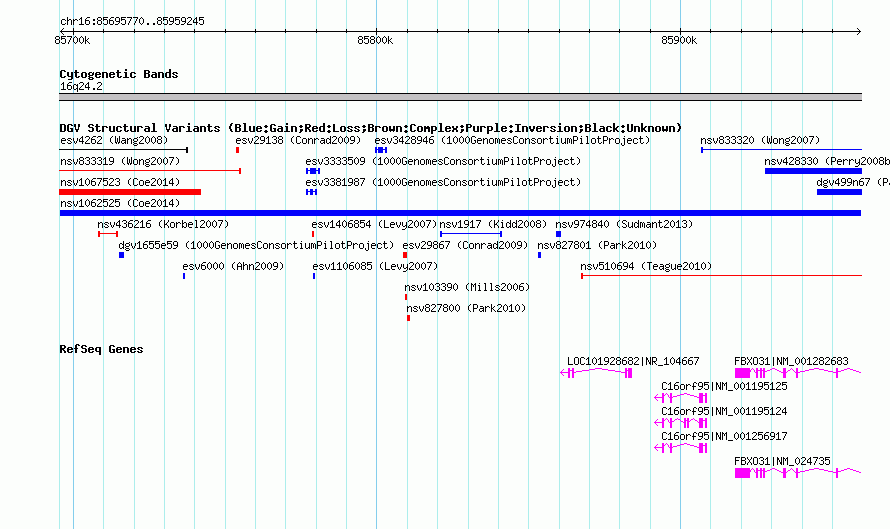The height and width of the screenshot is (529, 890).
Task: Click the blue esv3428946 gain marker
Action: pos(381,150)
